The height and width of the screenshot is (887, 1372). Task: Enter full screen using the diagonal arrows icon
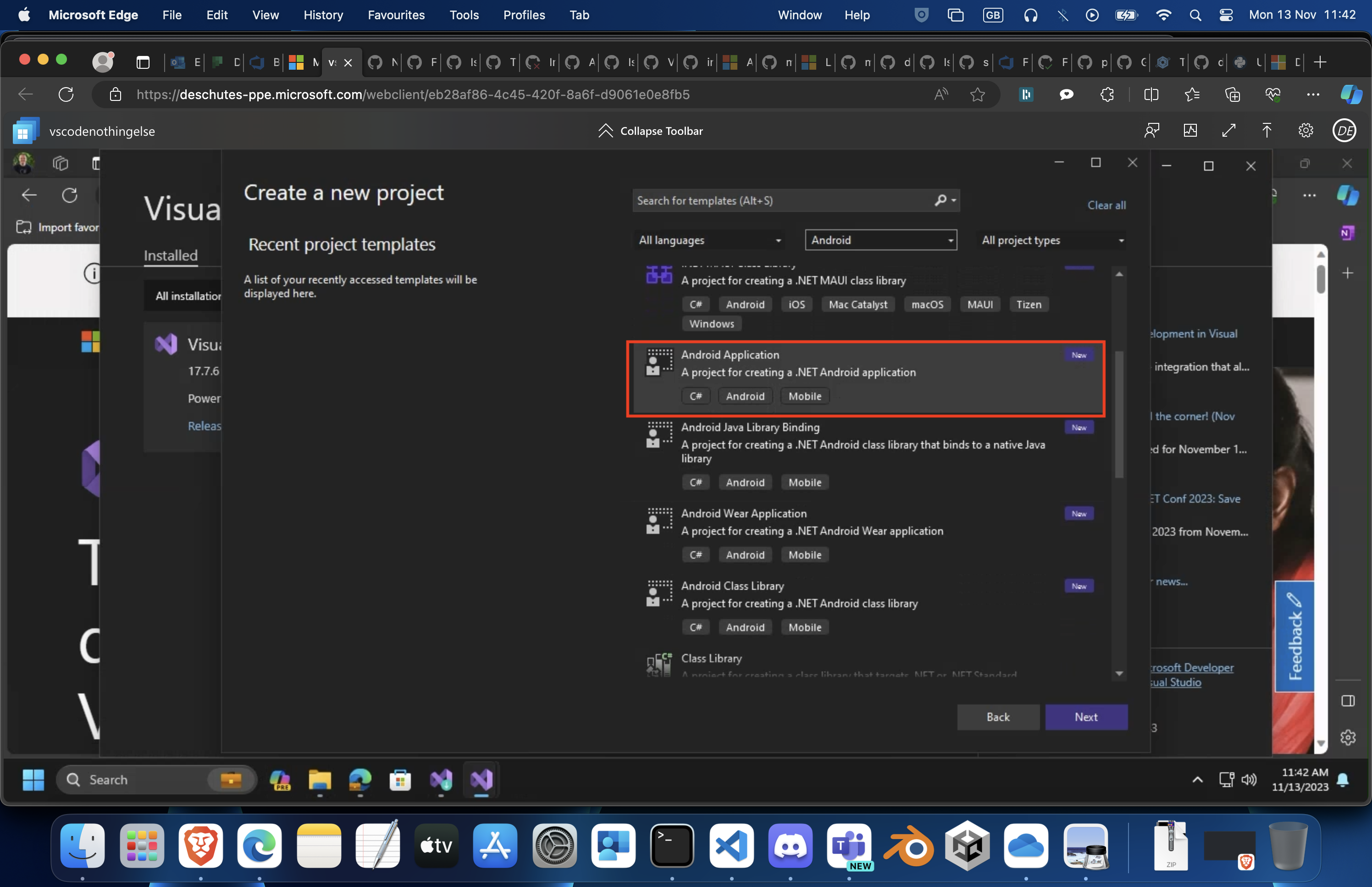(1228, 130)
